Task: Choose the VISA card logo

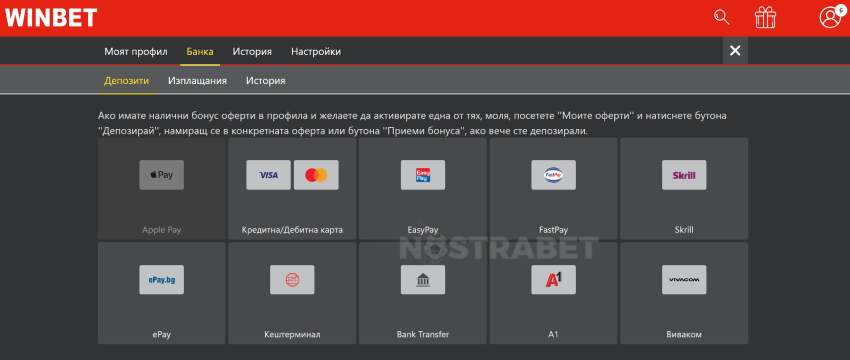Action: click(268, 175)
